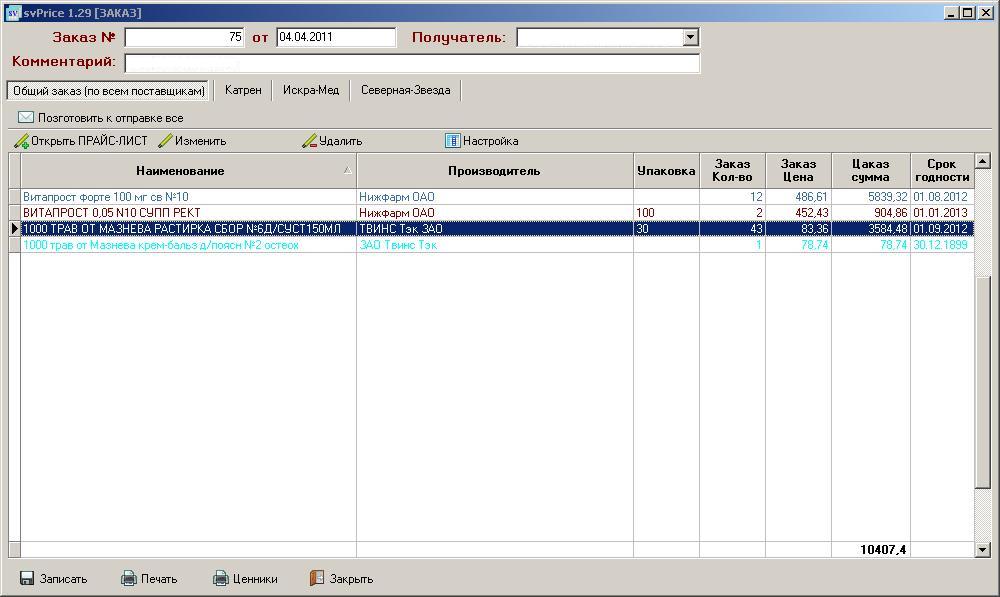
Task: Click the floppy disk Записать icon
Action: (27, 578)
